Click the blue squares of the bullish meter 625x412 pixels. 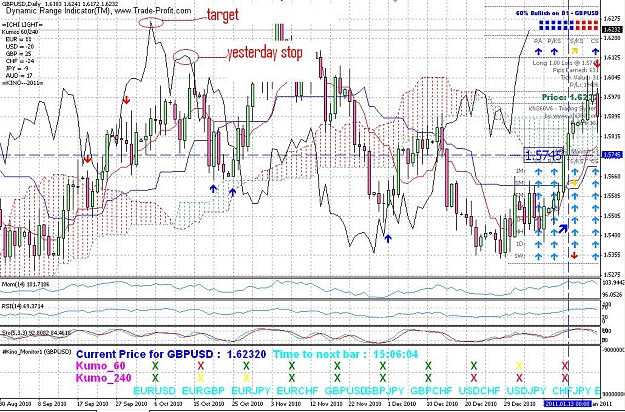pyautogui.click(x=556, y=25)
